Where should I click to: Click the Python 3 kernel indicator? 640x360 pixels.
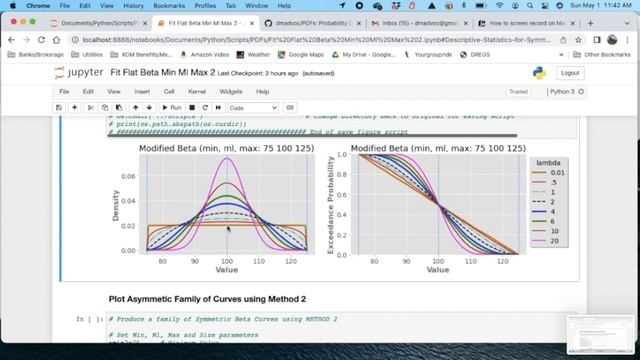coord(567,92)
